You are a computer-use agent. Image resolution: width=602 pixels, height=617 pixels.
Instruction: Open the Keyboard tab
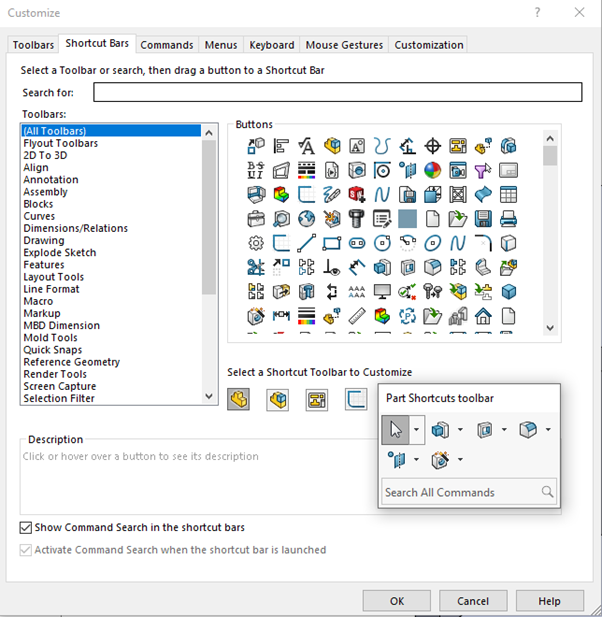[x=271, y=45]
